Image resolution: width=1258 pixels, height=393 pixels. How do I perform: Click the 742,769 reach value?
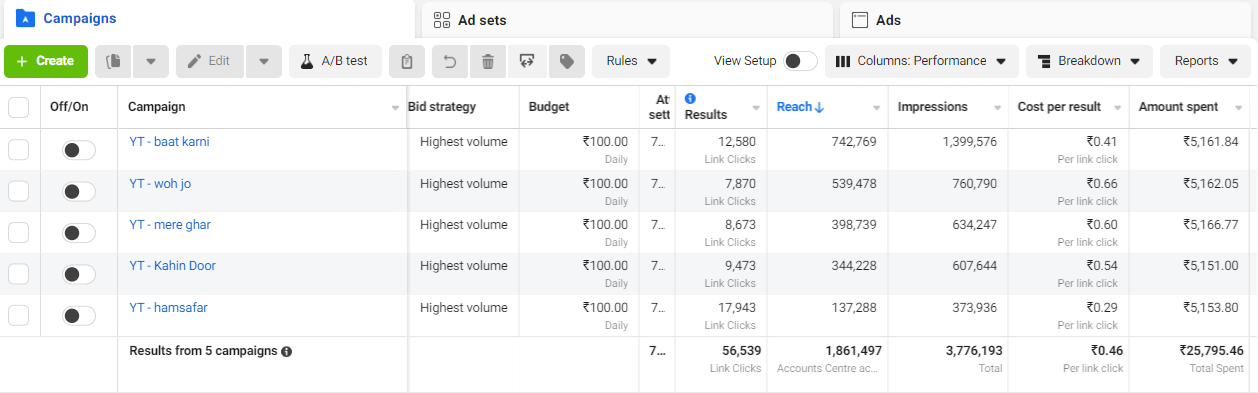point(853,142)
